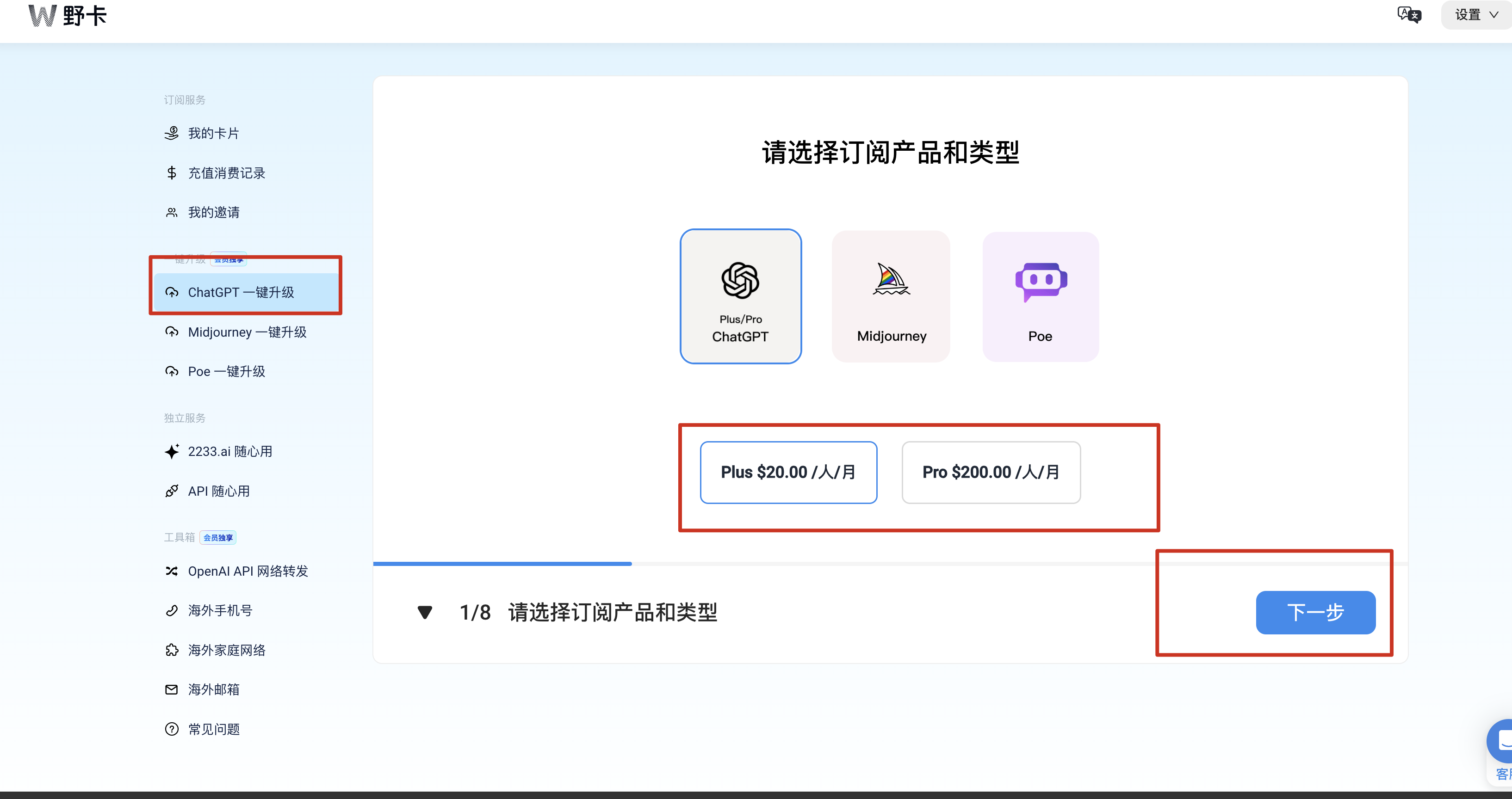Open the customer service chat bubble
Image resolution: width=1512 pixels, height=799 pixels.
(x=1500, y=741)
